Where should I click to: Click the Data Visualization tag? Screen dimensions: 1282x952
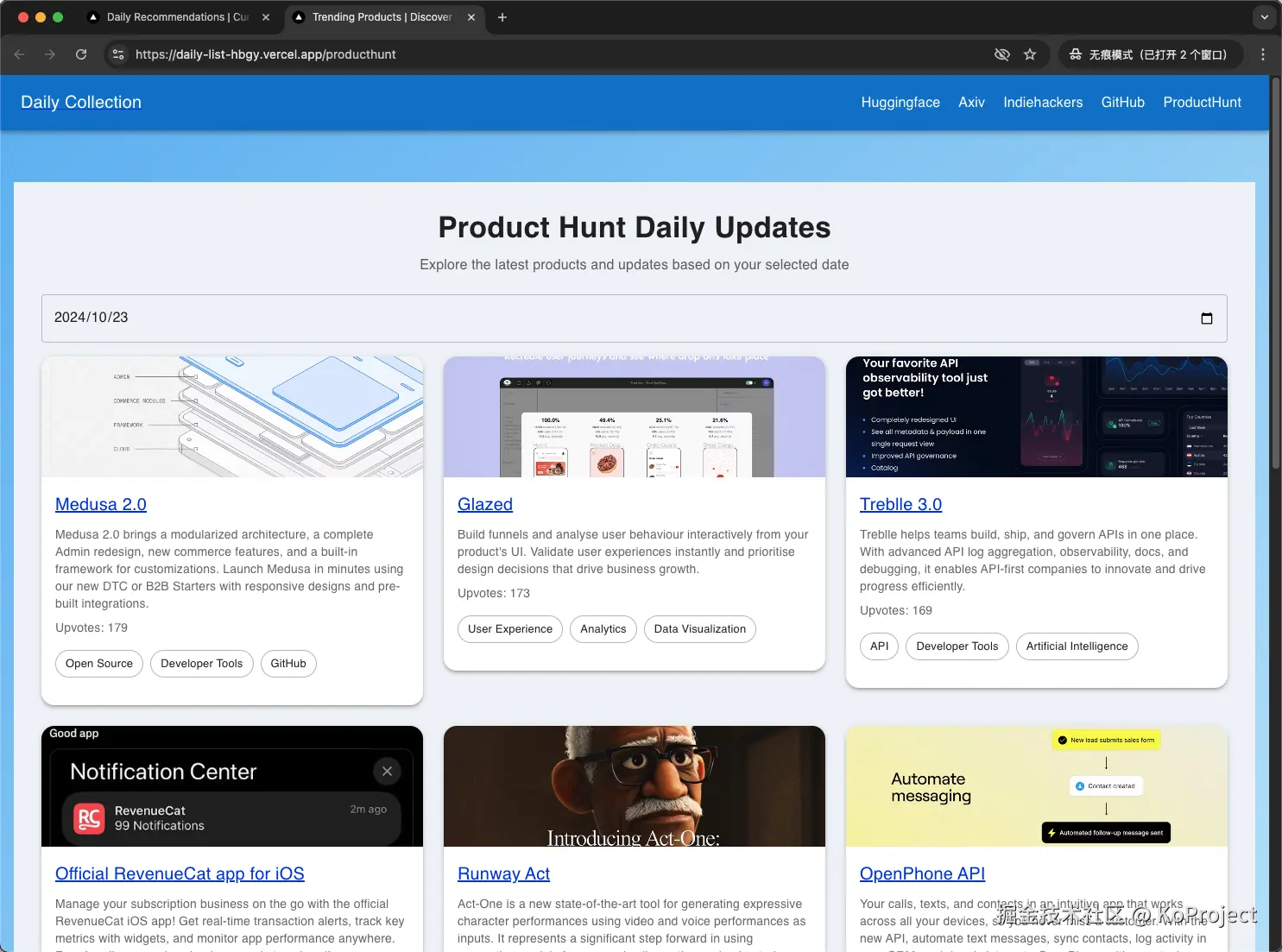pyautogui.click(x=700, y=629)
